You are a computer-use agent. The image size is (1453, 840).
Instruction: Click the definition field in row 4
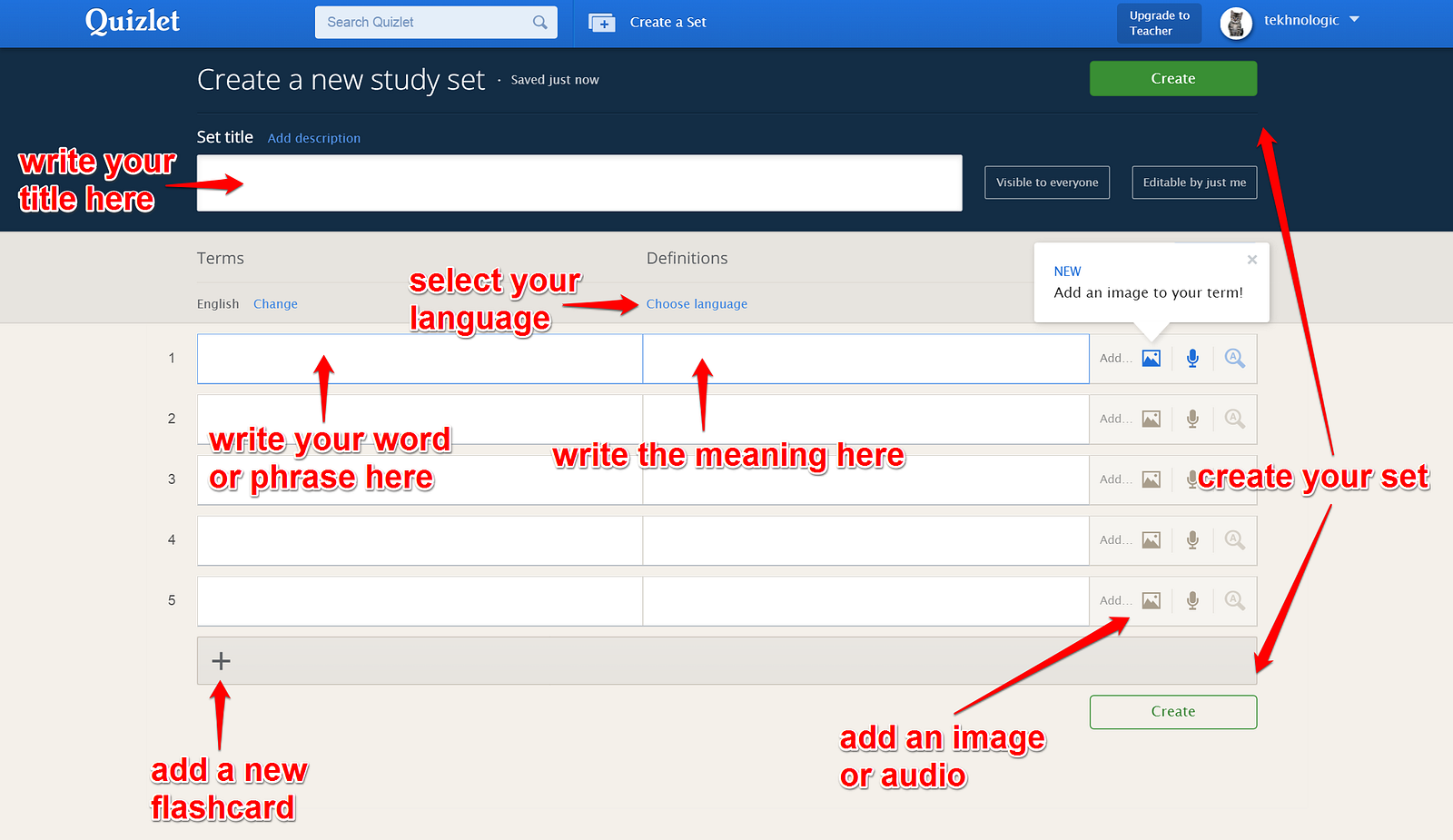(866, 540)
